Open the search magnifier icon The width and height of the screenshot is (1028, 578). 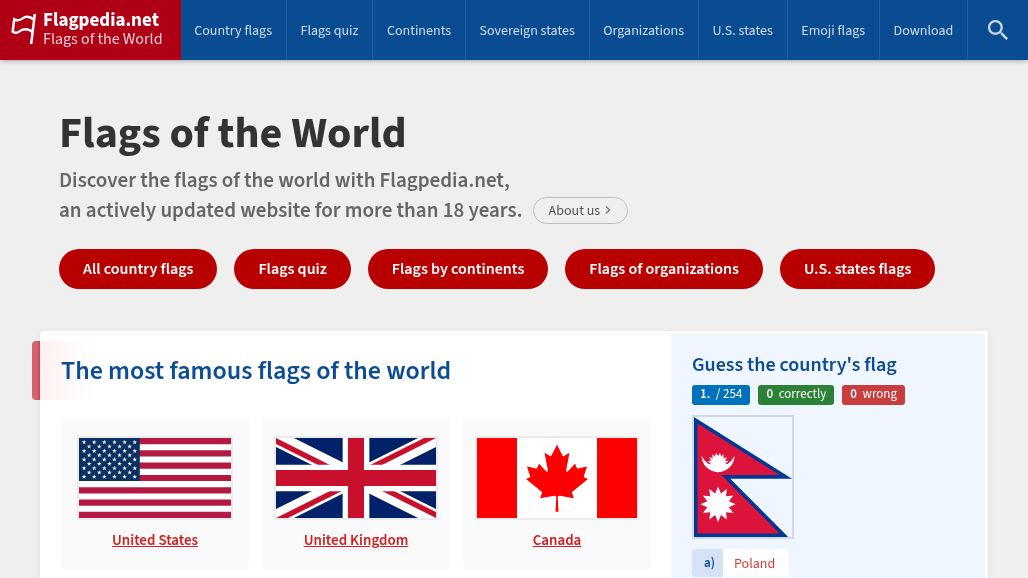click(x=997, y=30)
